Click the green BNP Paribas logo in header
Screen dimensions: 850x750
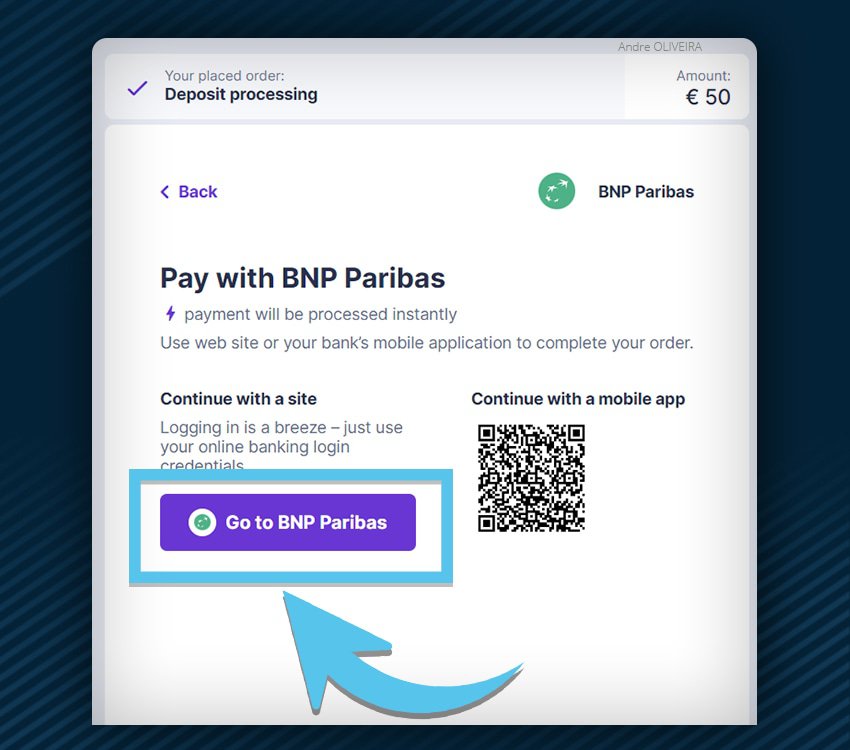point(556,191)
